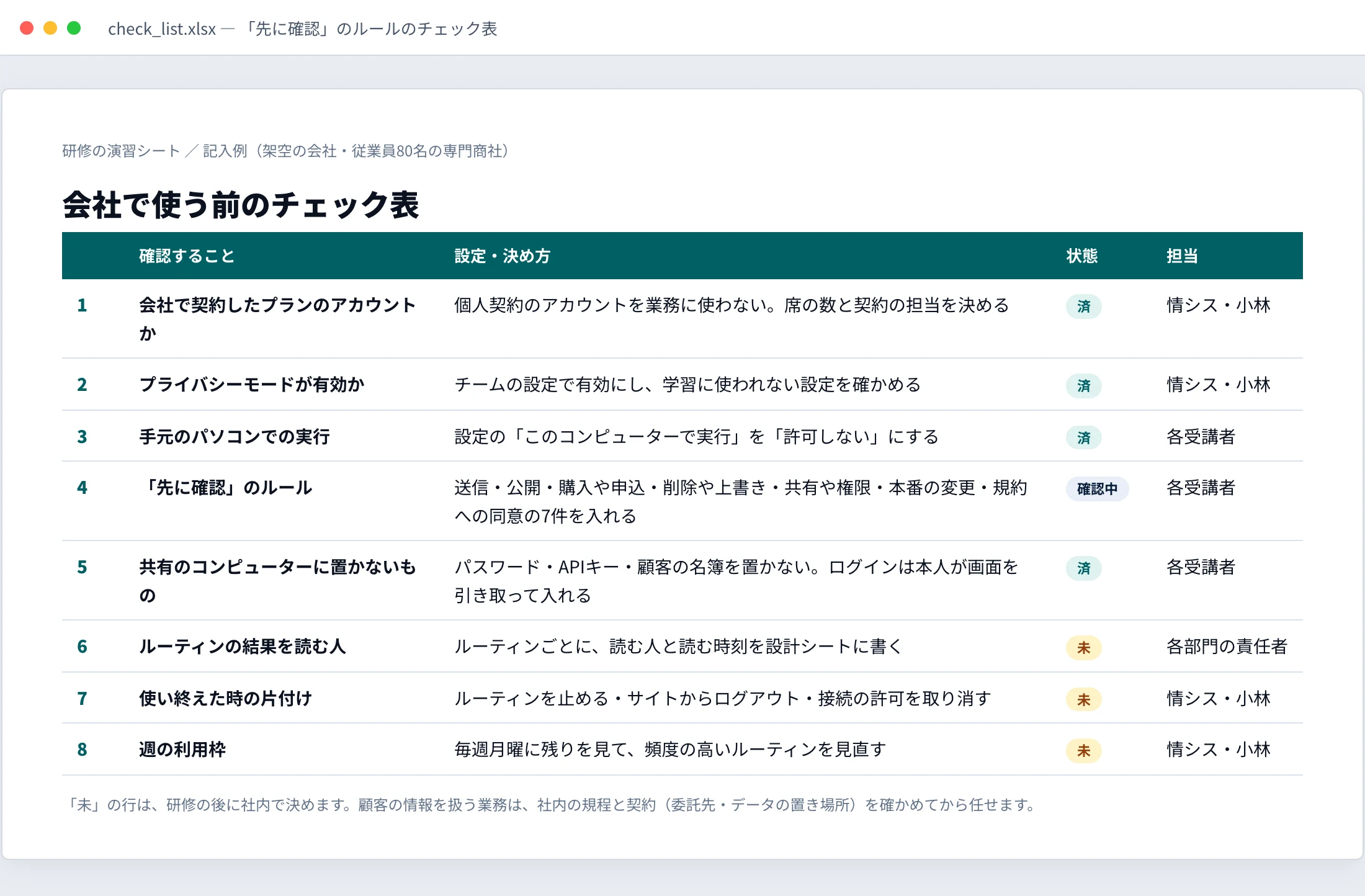Click the 担当 column header
This screenshot has width=1365, height=896.
pos(1182,256)
